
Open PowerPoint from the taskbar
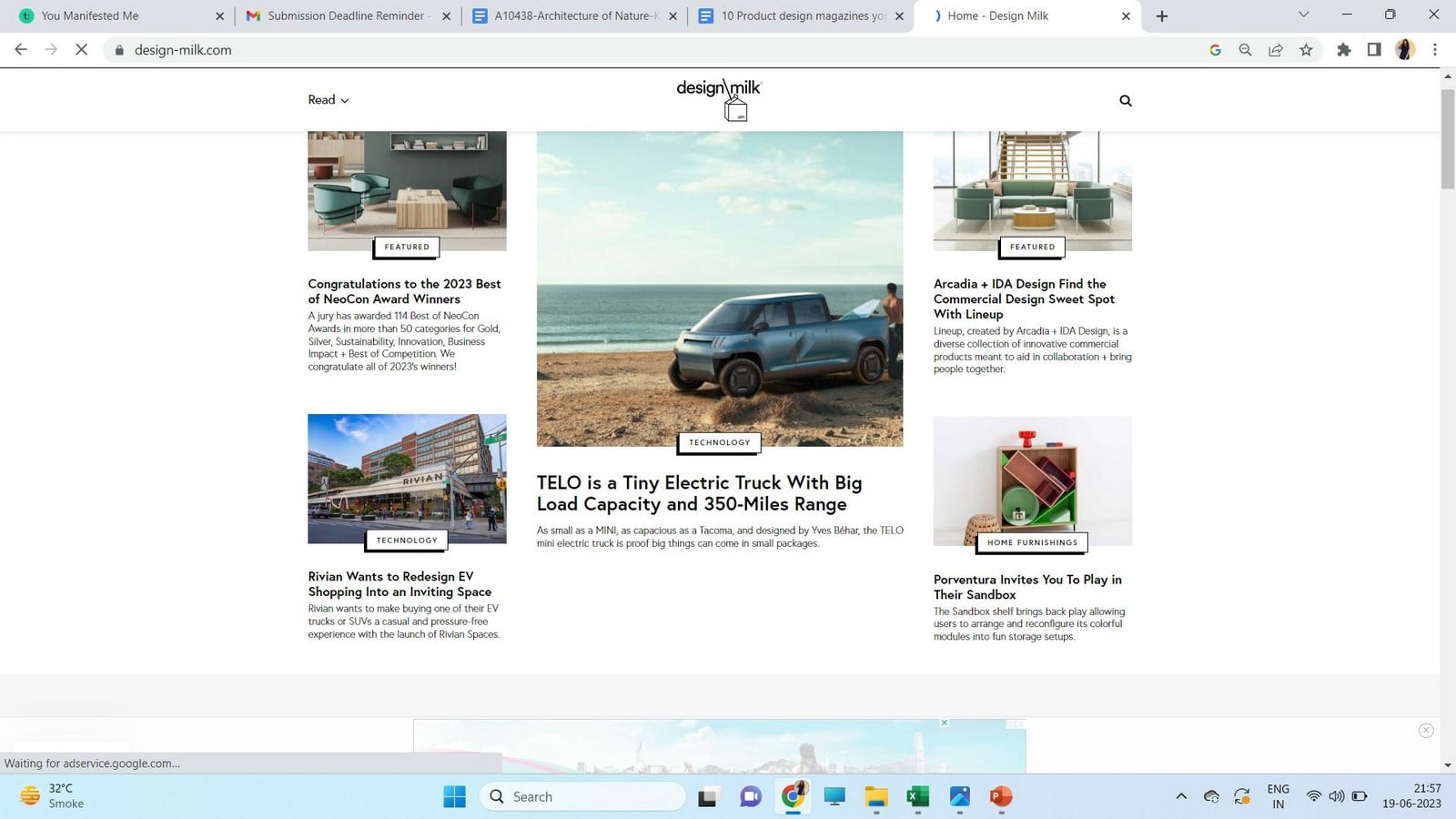tap(1000, 797)
